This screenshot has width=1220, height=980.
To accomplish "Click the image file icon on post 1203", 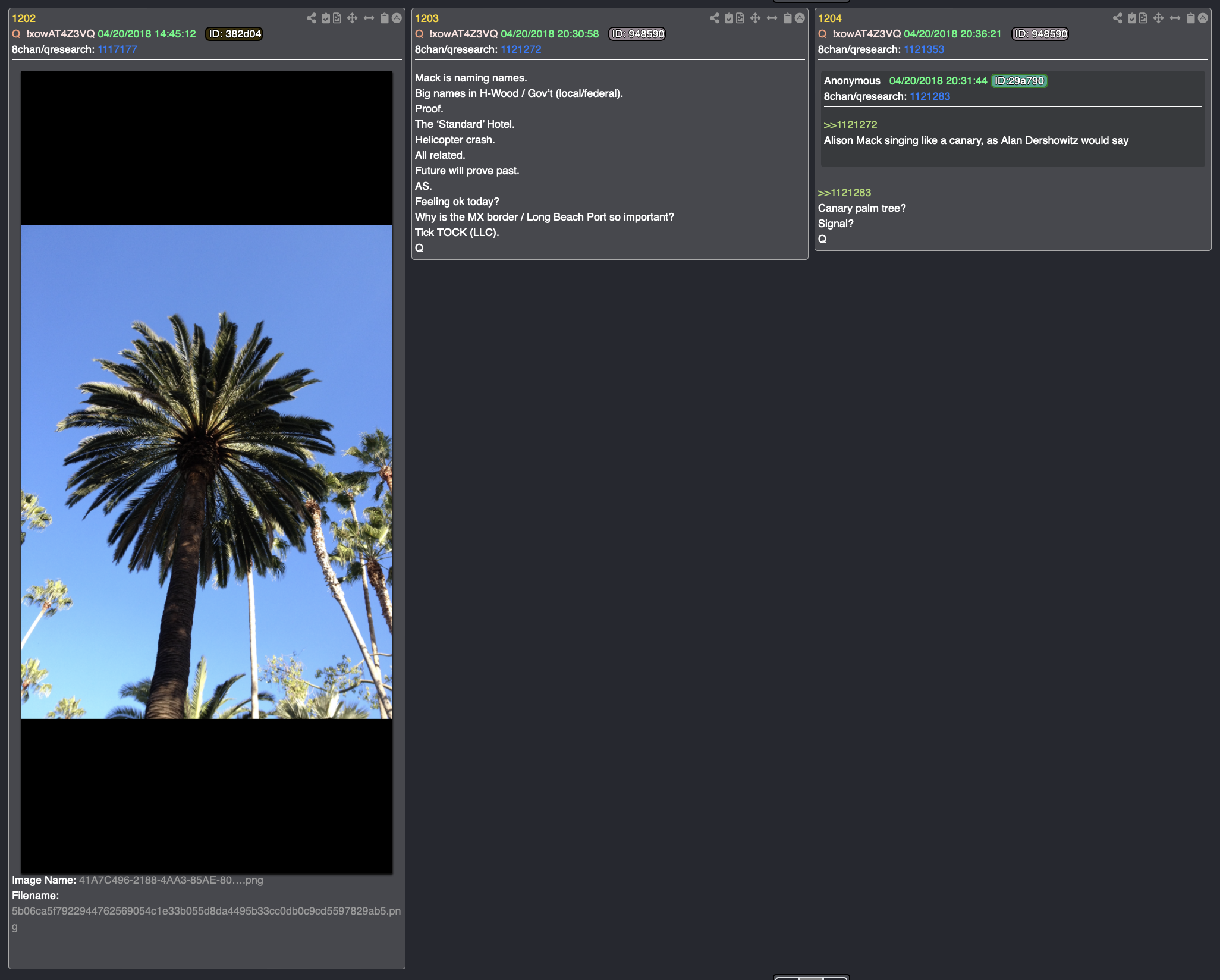I will 740,18.
